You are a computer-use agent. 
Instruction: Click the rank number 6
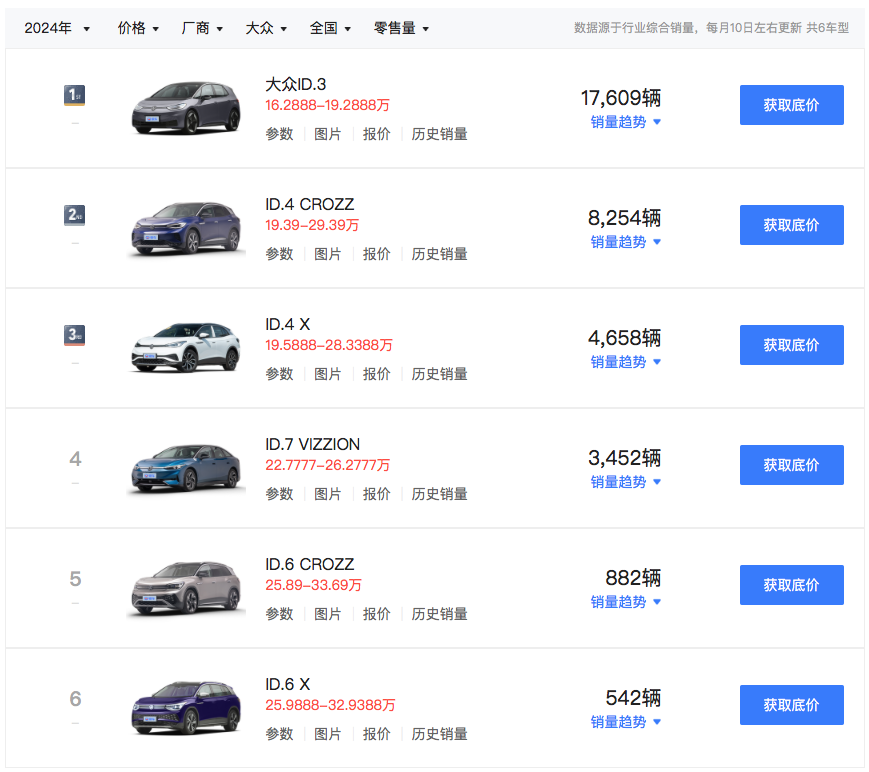click(75, 699)
